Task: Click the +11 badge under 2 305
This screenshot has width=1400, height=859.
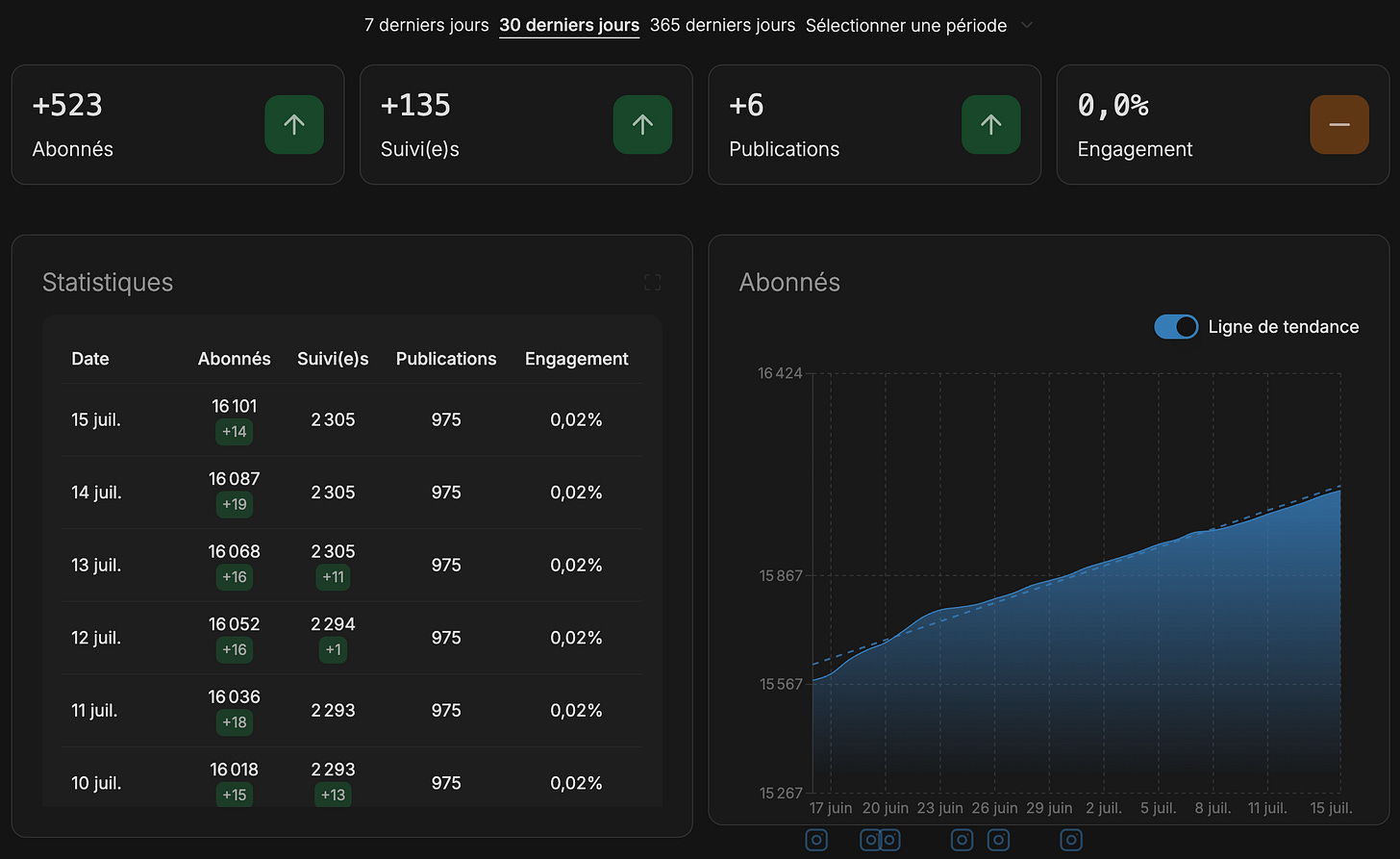Action: 333,577
